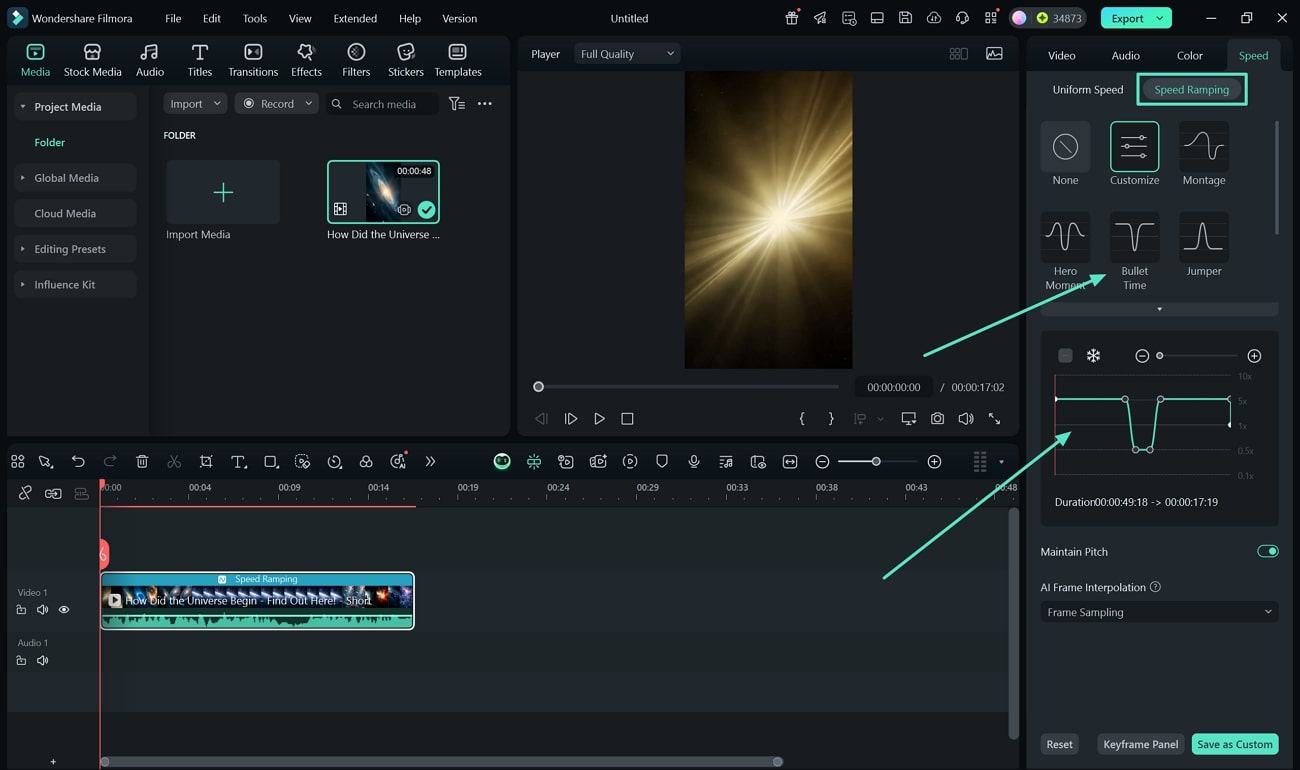Image resolution: width=1300 pixels, height=770 pixels.
Task: Select the Hero Moment speed preset
Action: click(1065, 251)
